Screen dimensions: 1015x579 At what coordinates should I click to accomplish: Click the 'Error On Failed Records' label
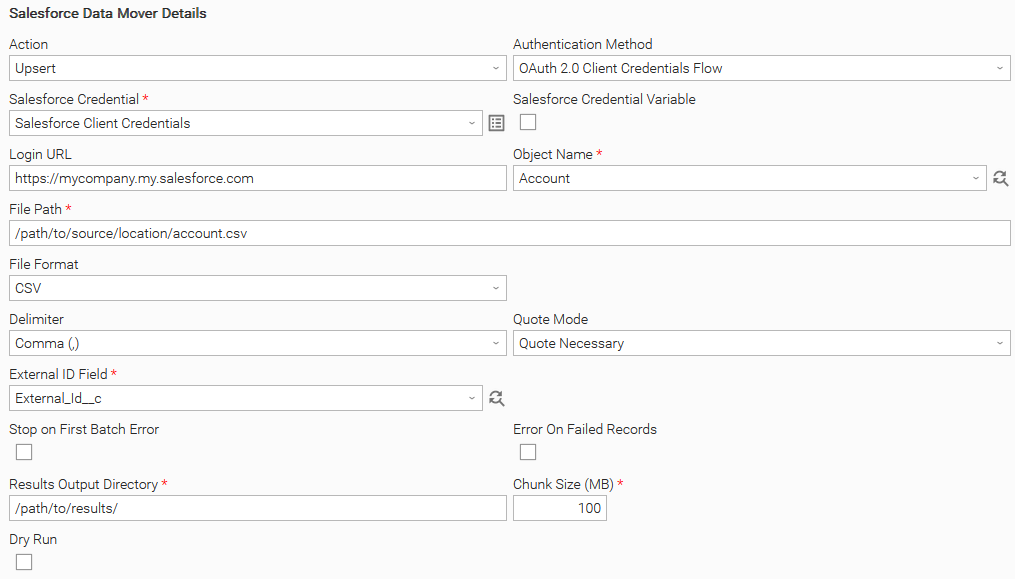[x=585, y=429]
